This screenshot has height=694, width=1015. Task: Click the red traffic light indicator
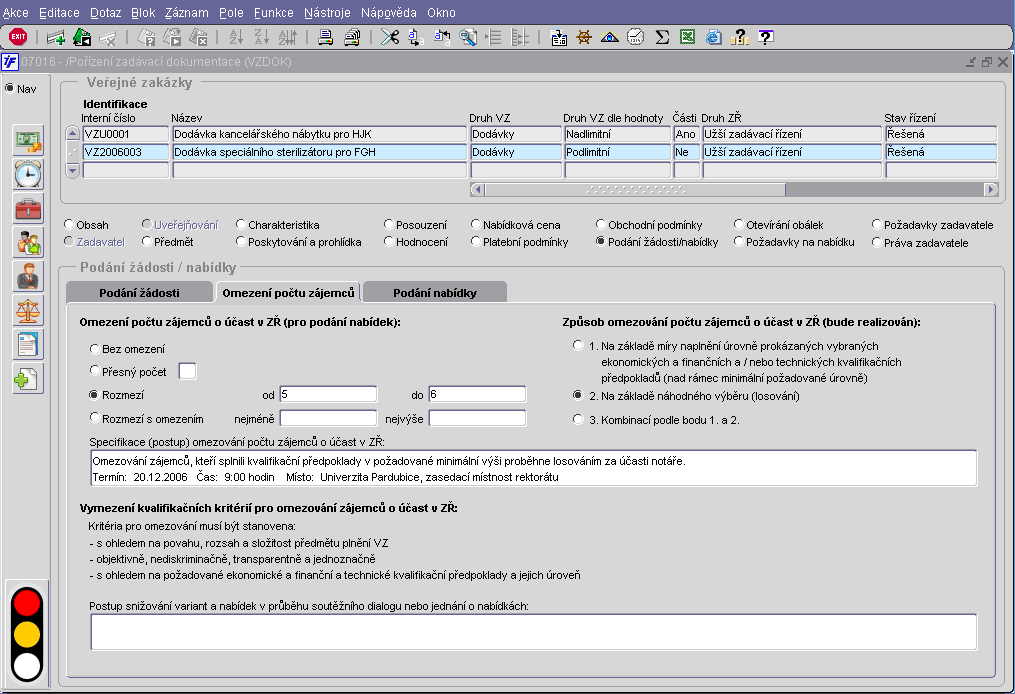pyautogui.click(x=28, y=603)
